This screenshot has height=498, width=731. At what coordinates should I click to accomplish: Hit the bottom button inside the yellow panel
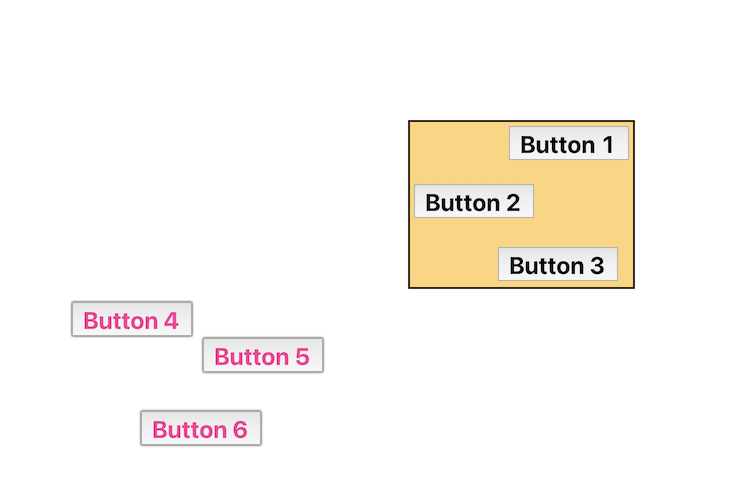557,265
